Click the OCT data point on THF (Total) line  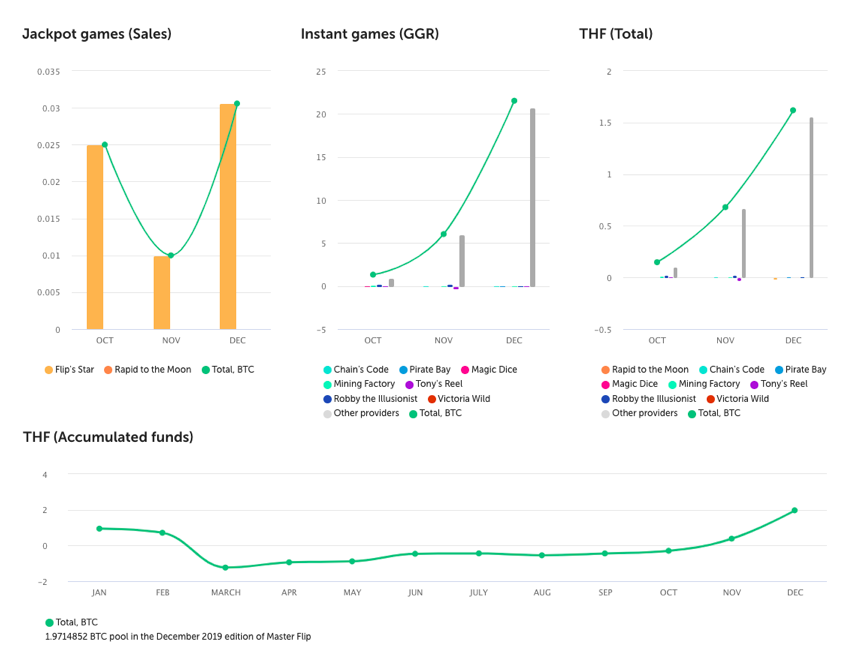pos(657,262)
